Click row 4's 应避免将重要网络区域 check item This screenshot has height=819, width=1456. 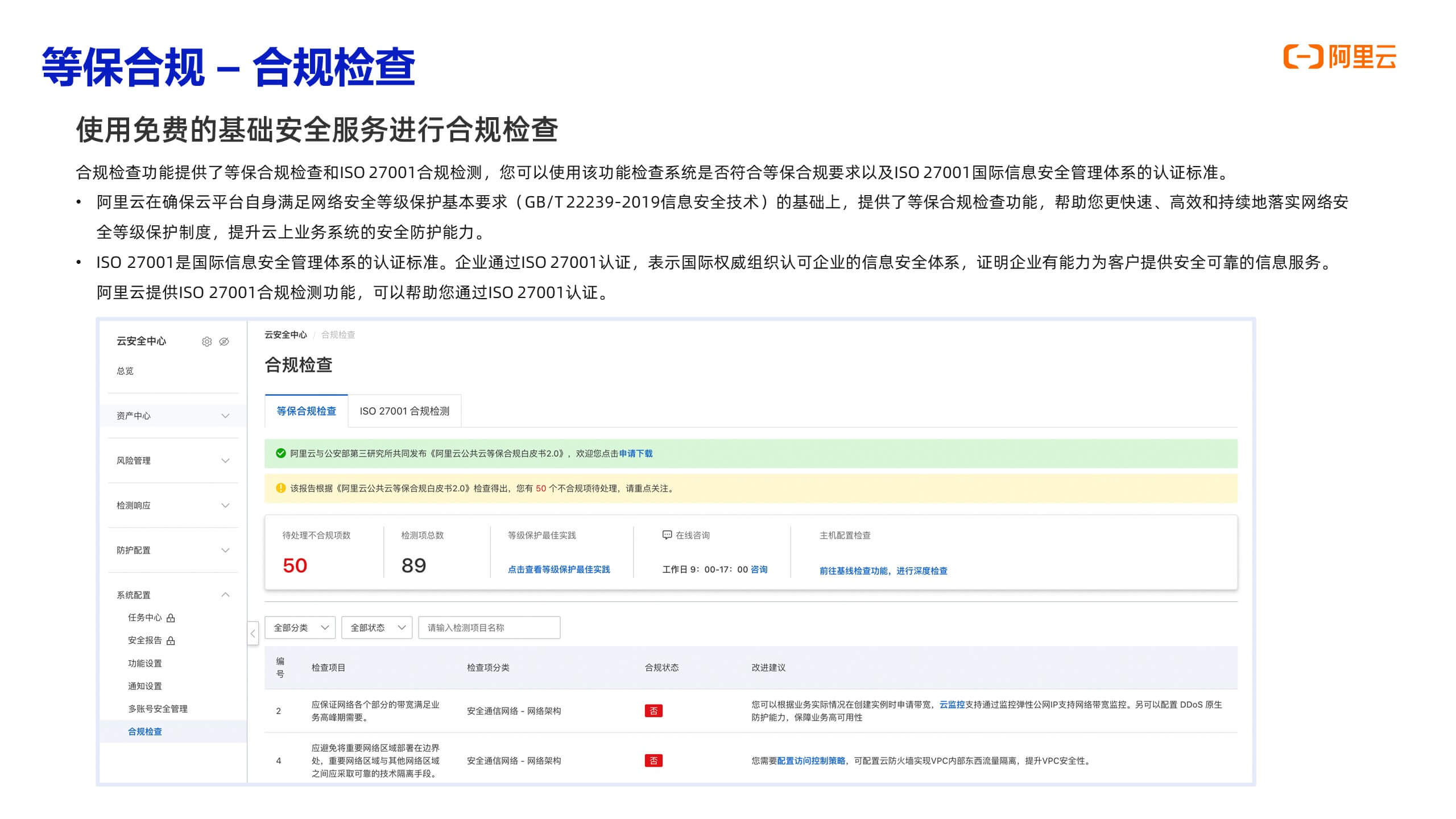(x=375, y=760)
